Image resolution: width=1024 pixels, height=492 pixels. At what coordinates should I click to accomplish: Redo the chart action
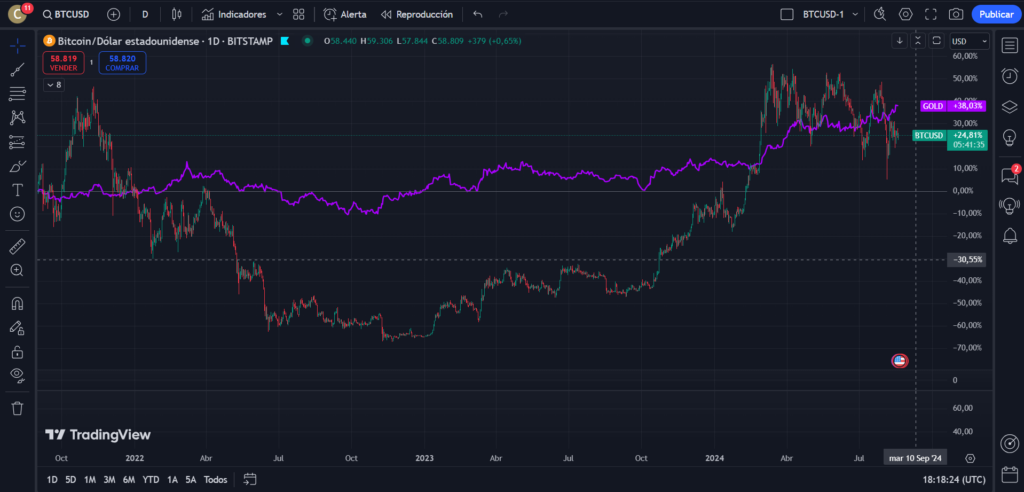click(x=504, y=14)
